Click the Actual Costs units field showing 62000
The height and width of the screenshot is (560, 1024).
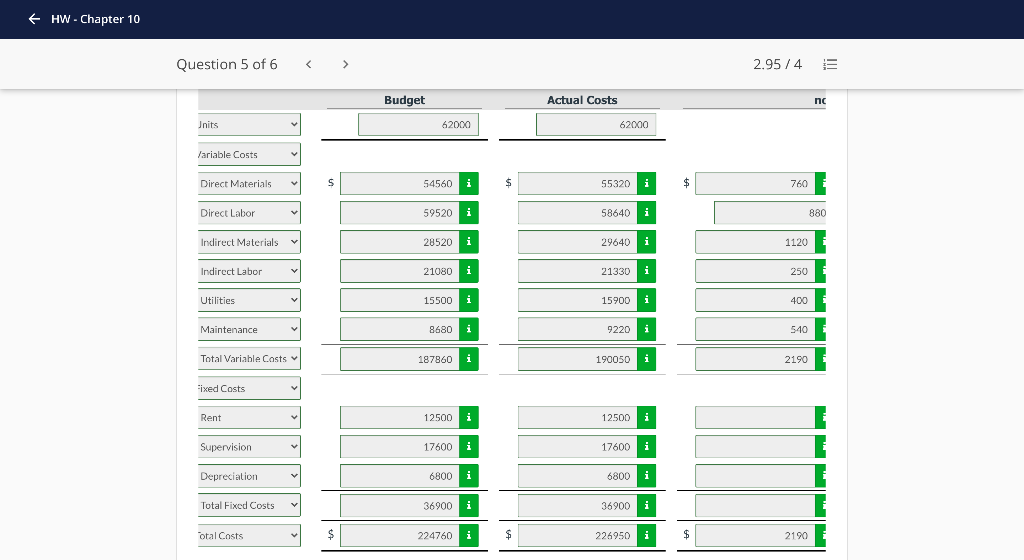(596, 125)
